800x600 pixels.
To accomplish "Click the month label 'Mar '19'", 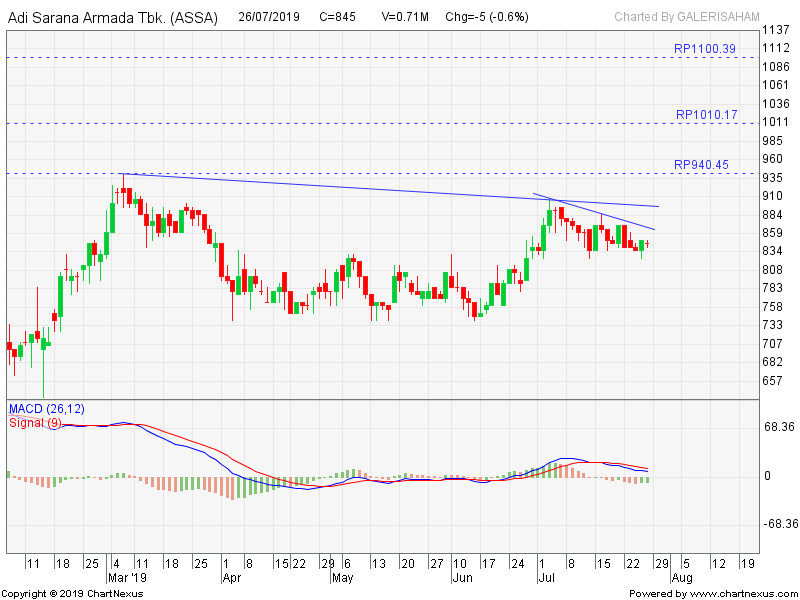I will pyautogui.click(x=127, y=578).
